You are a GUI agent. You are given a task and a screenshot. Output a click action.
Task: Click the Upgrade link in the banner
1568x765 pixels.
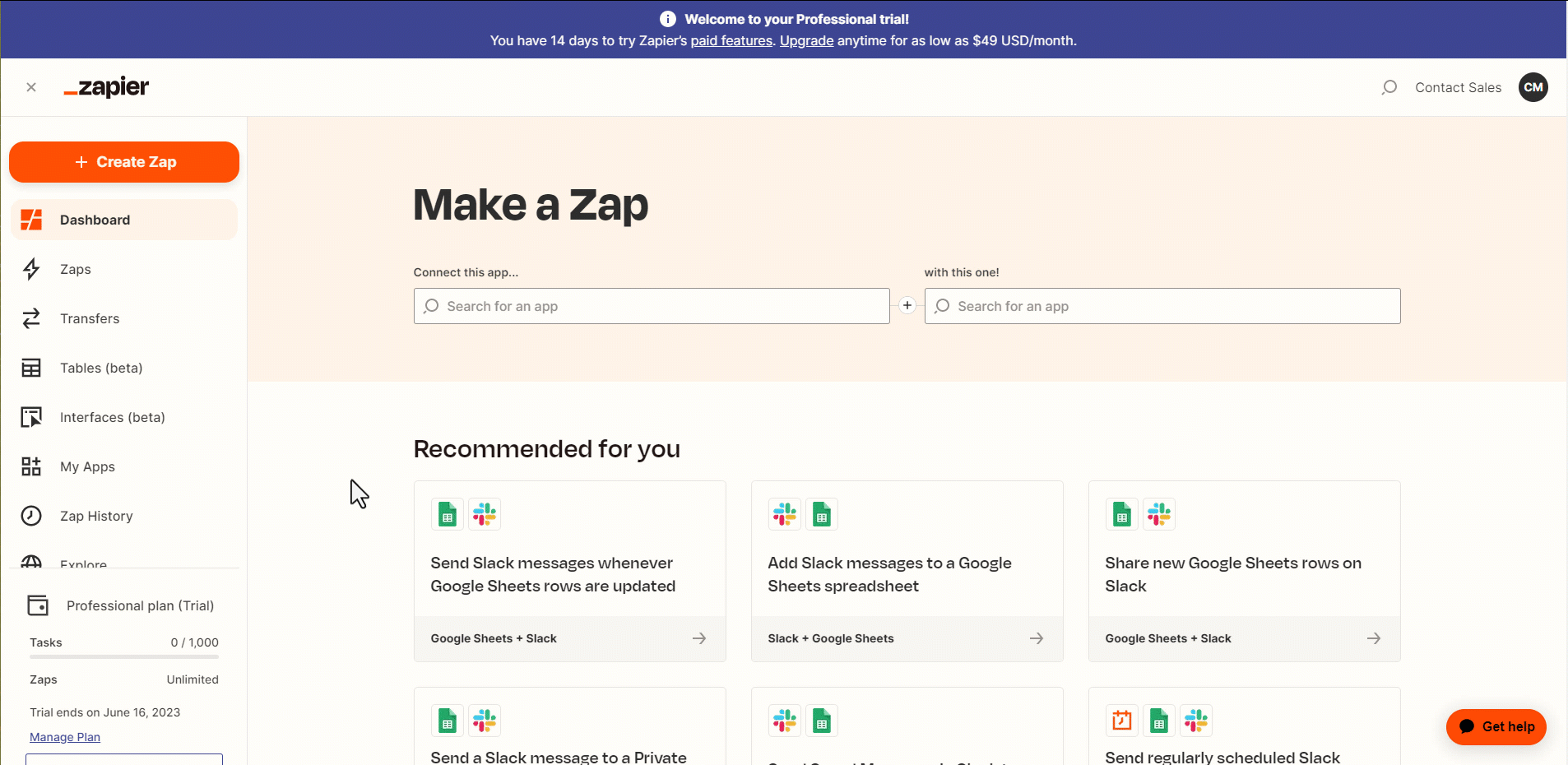click(x=806, y=40)
